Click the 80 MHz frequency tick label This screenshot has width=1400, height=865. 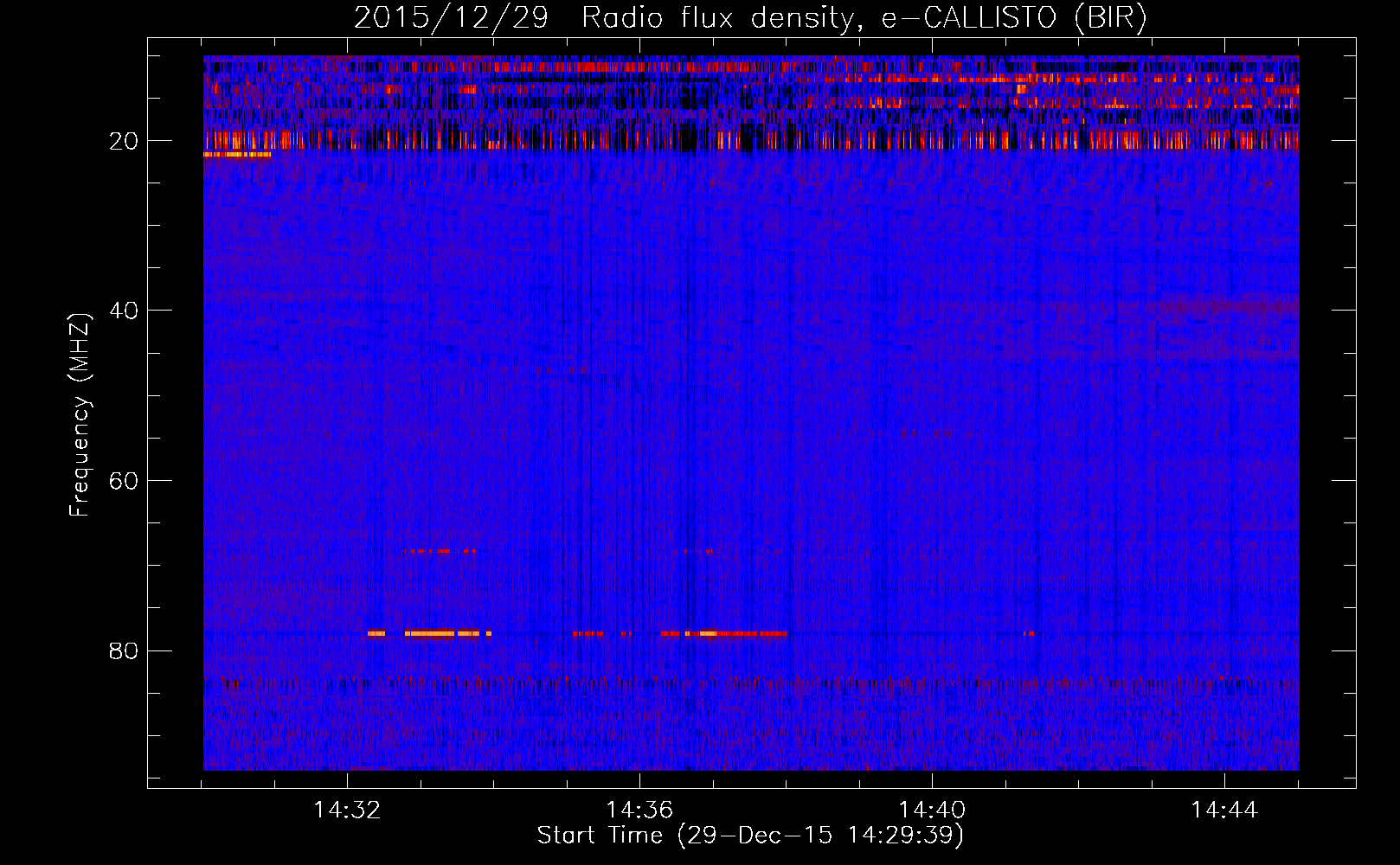pyautogui.click(x=124, y=650)
